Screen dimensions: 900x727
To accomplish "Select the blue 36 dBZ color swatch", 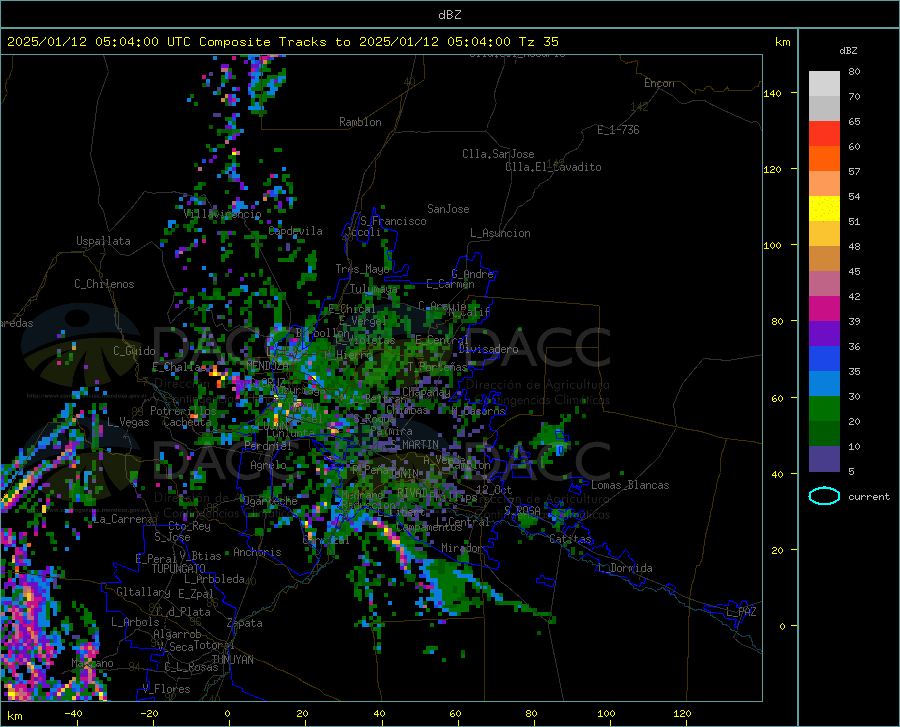I will (824, 359).
